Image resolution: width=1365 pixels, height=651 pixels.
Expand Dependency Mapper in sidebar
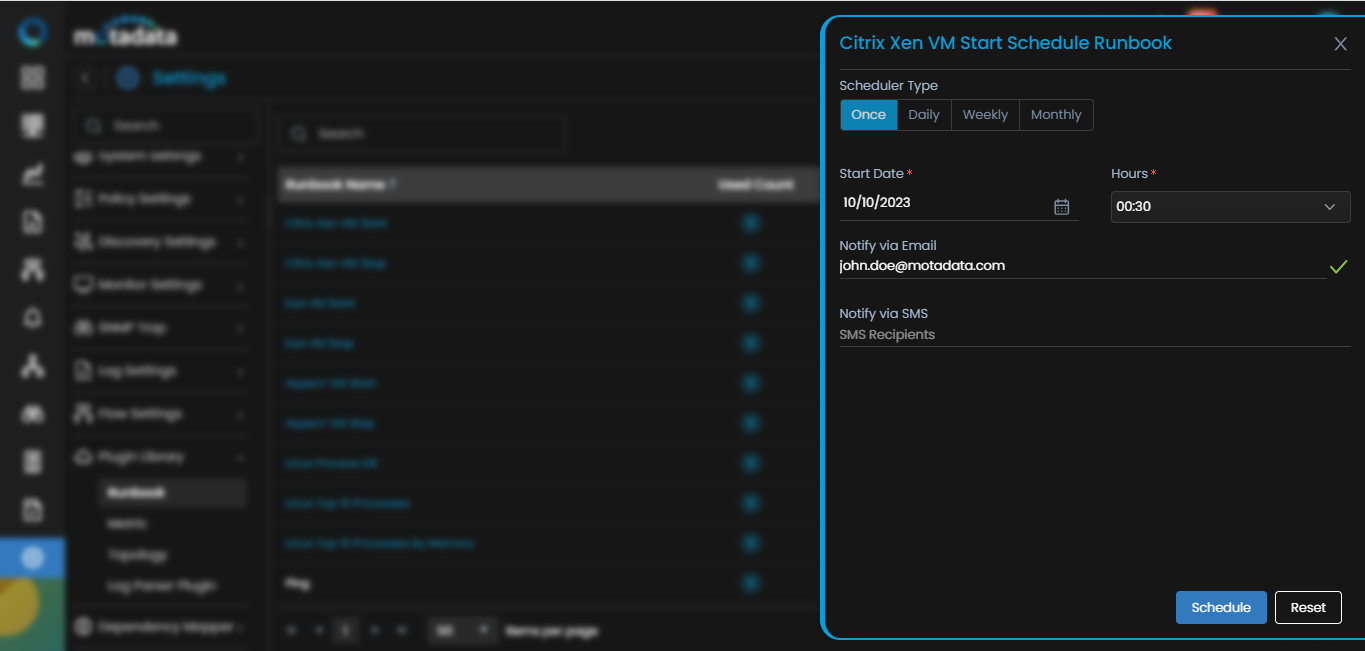pos(160,627)
